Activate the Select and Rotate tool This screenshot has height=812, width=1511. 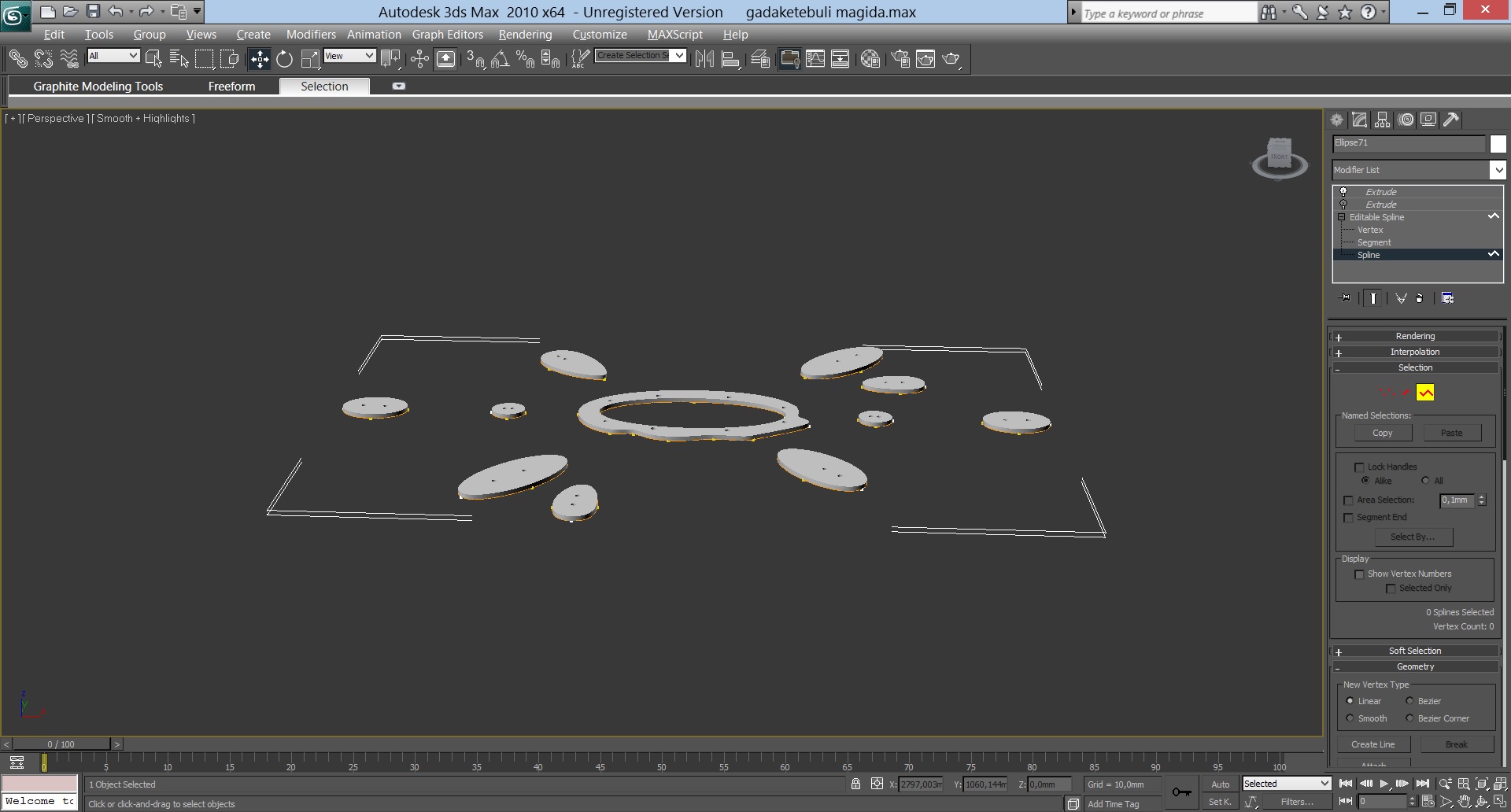tap(284, 59)
